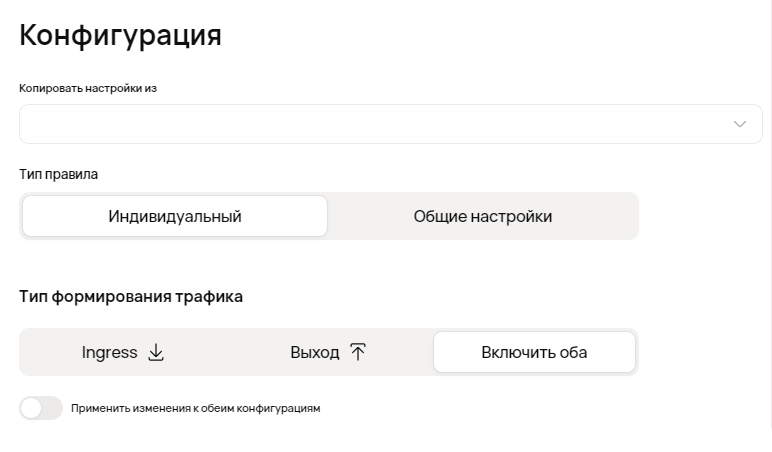This screenshot has height=452, width=772.
Task: Click the "Конфигурация" page heading
Action: click(120, 35)
